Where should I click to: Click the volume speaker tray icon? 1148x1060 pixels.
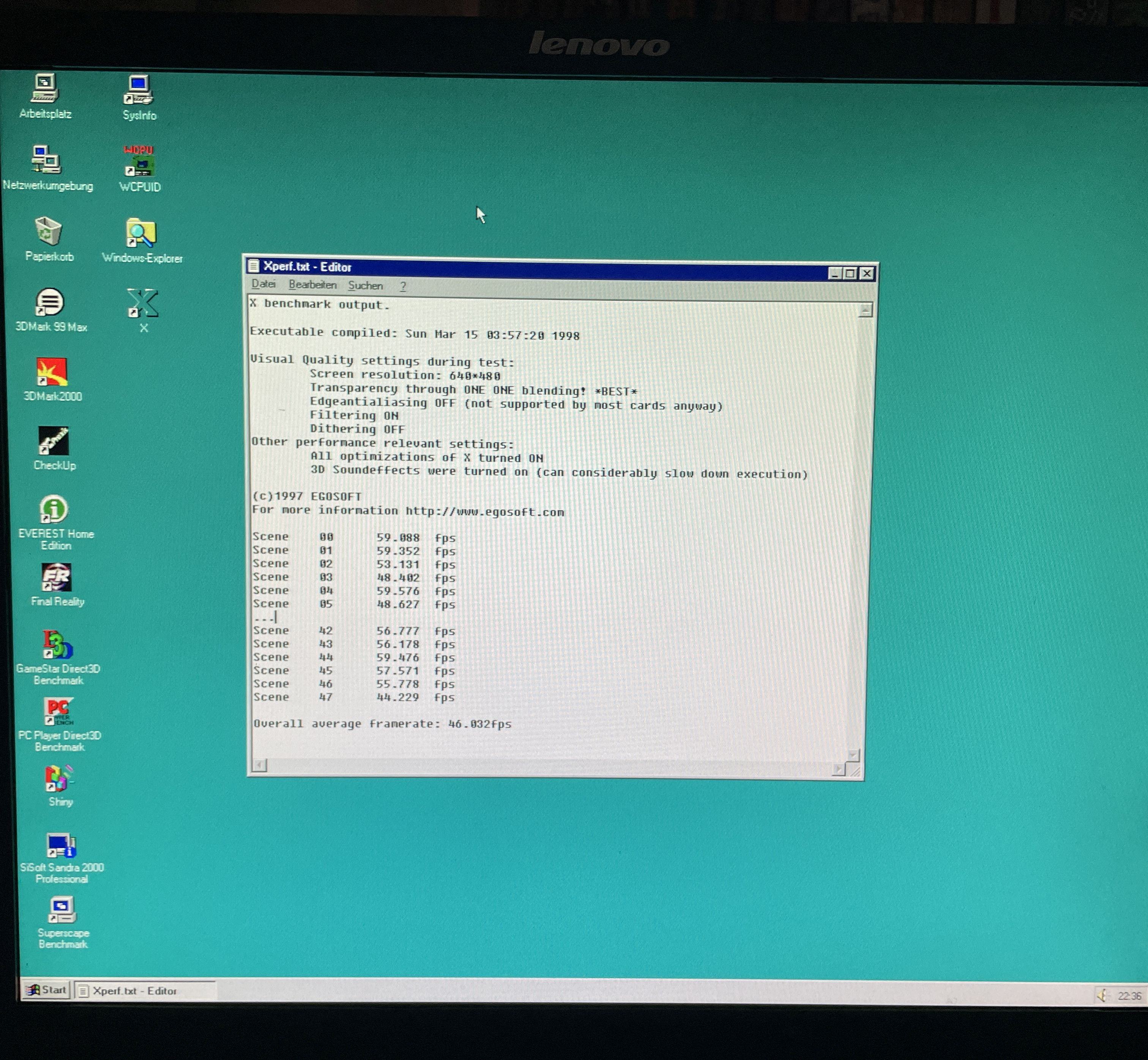click(x=1102, y=996)
